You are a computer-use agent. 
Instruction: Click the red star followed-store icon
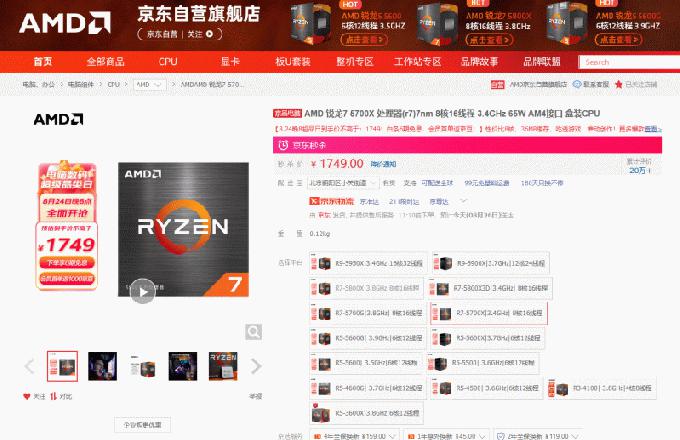point(618,84)
